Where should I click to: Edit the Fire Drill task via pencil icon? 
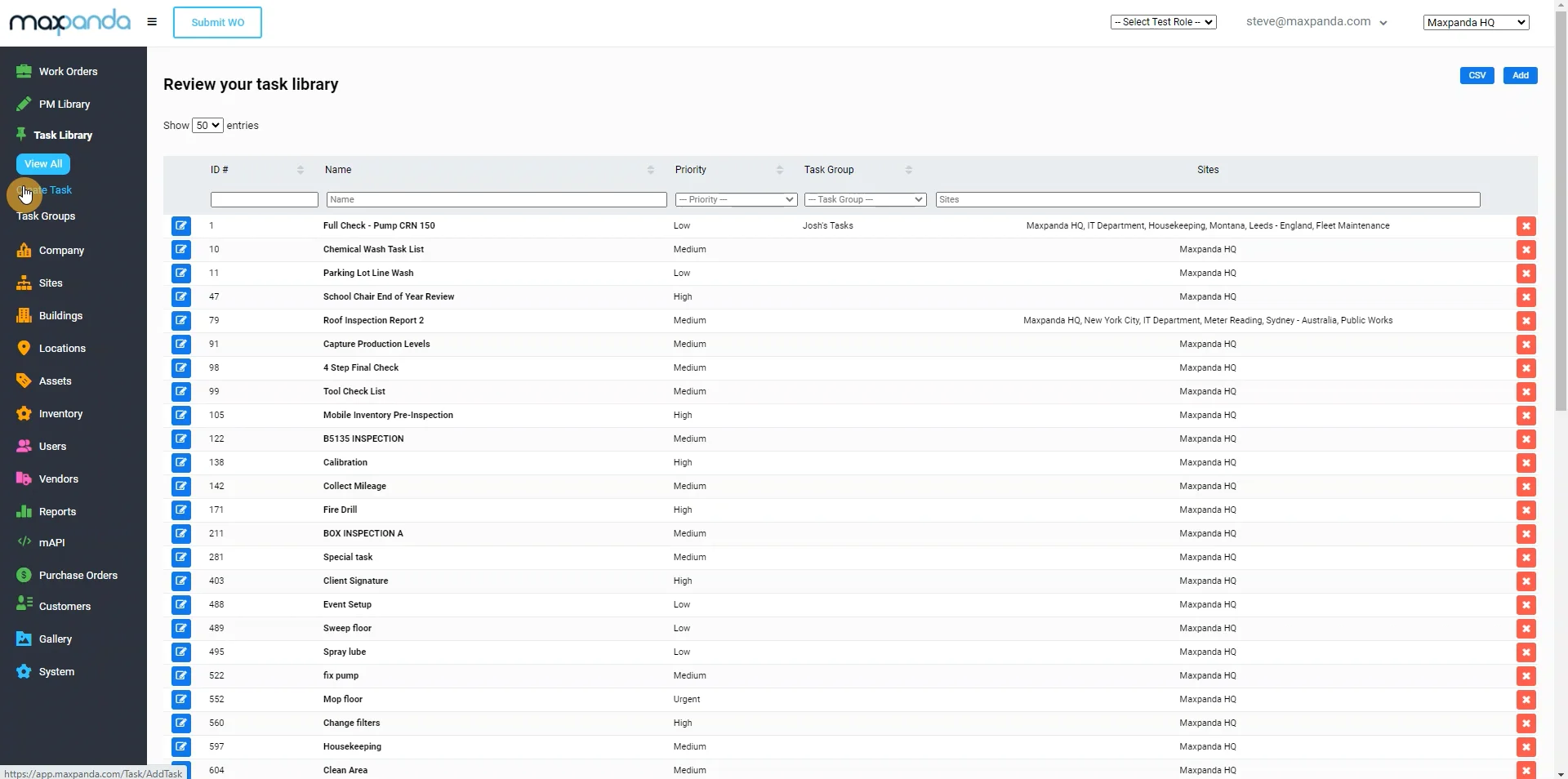[180, 510]
